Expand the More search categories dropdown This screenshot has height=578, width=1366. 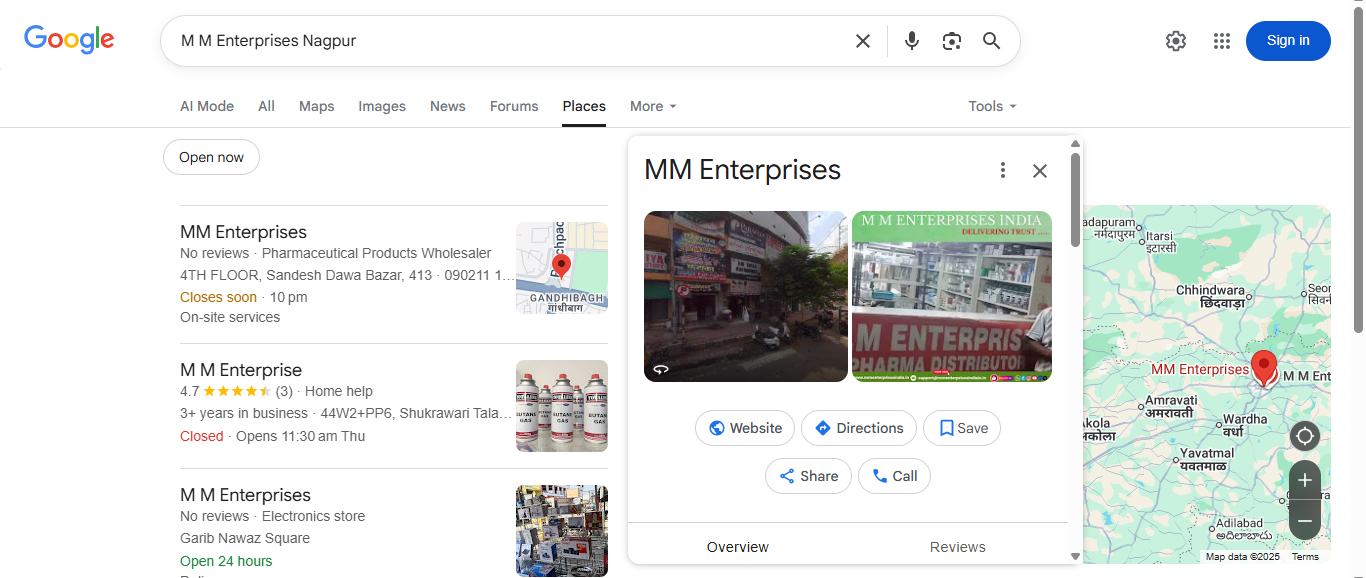653,106
